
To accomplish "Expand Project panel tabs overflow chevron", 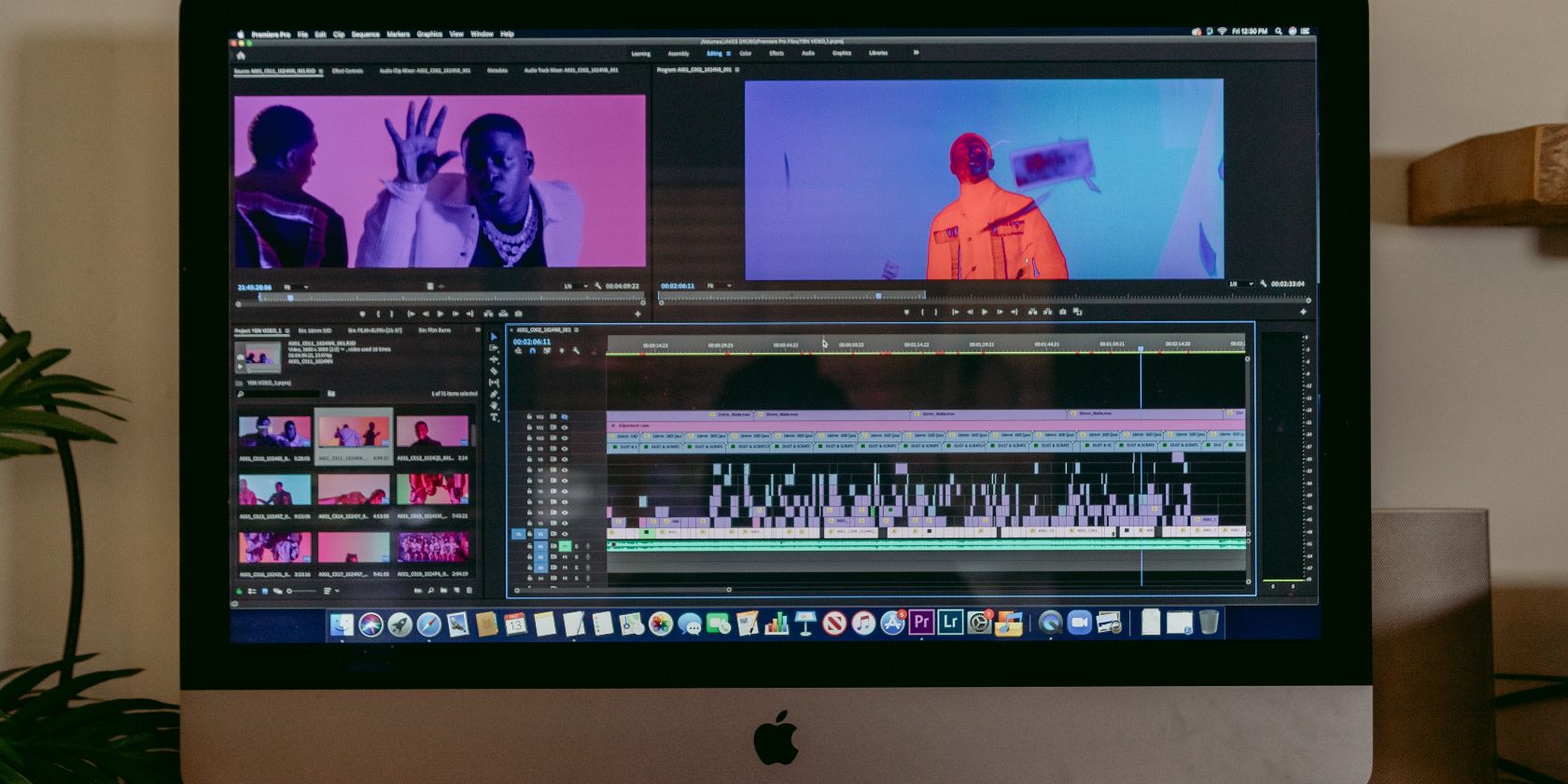I will coord(478,330).
